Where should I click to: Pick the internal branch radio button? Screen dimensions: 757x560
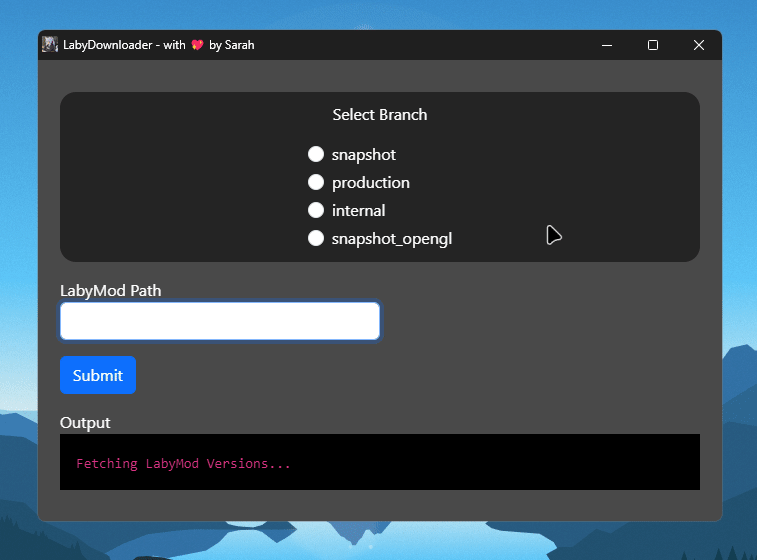(316, 210)
